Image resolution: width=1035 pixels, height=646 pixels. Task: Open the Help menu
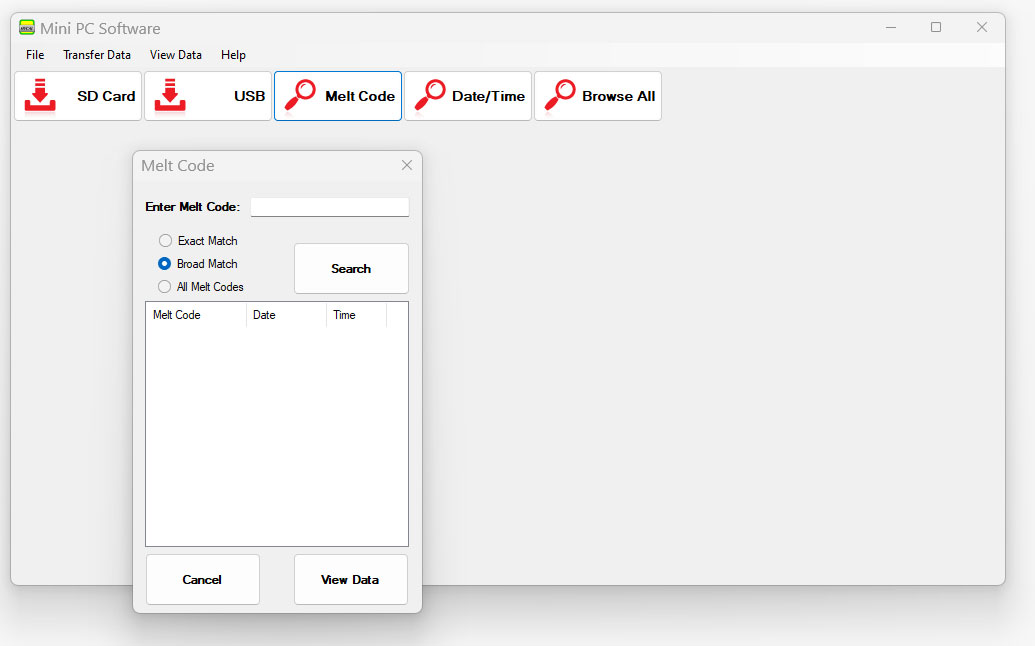tap(233, 55)
